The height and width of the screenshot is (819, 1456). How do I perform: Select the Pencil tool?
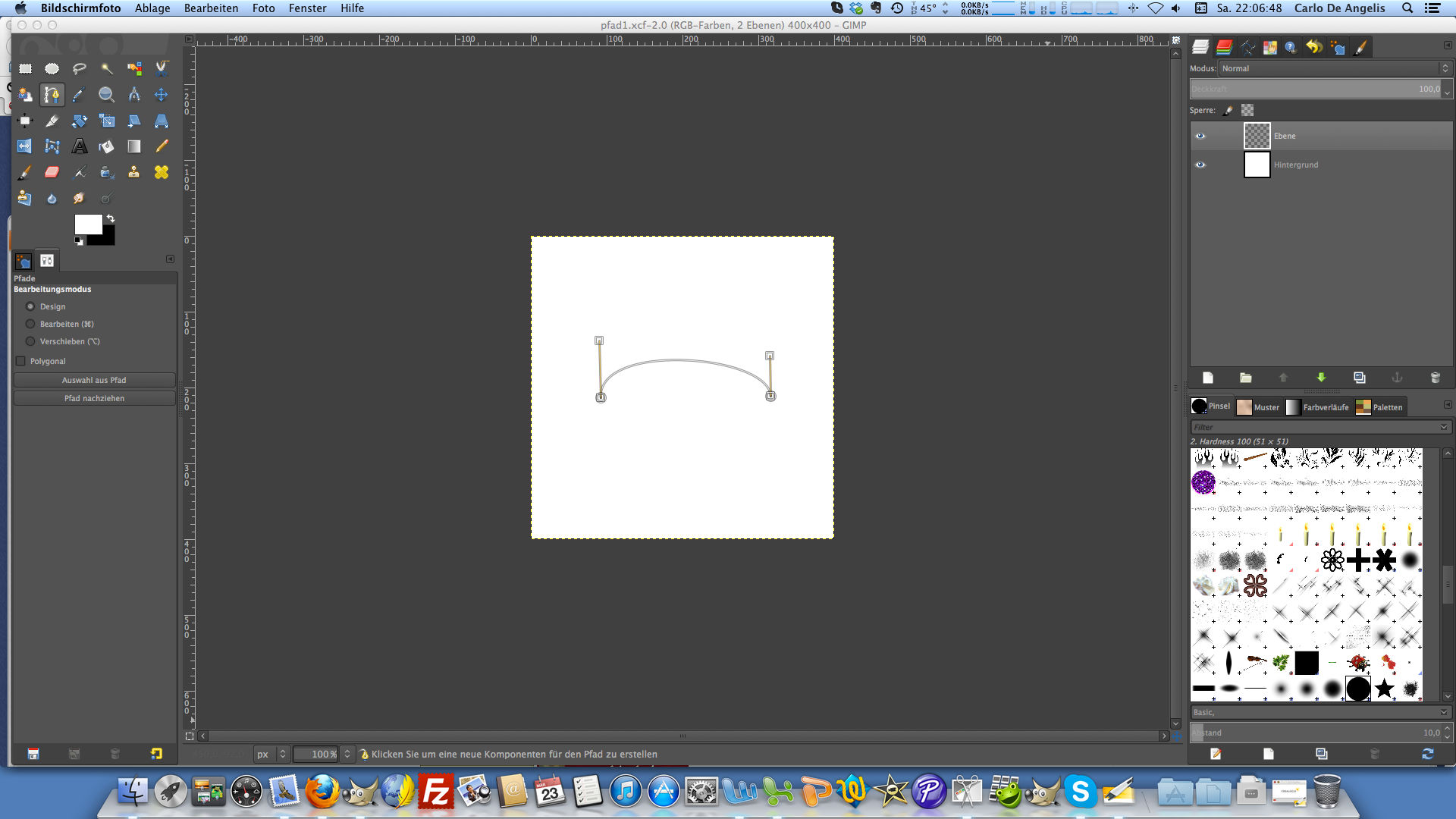click(162, 146)
